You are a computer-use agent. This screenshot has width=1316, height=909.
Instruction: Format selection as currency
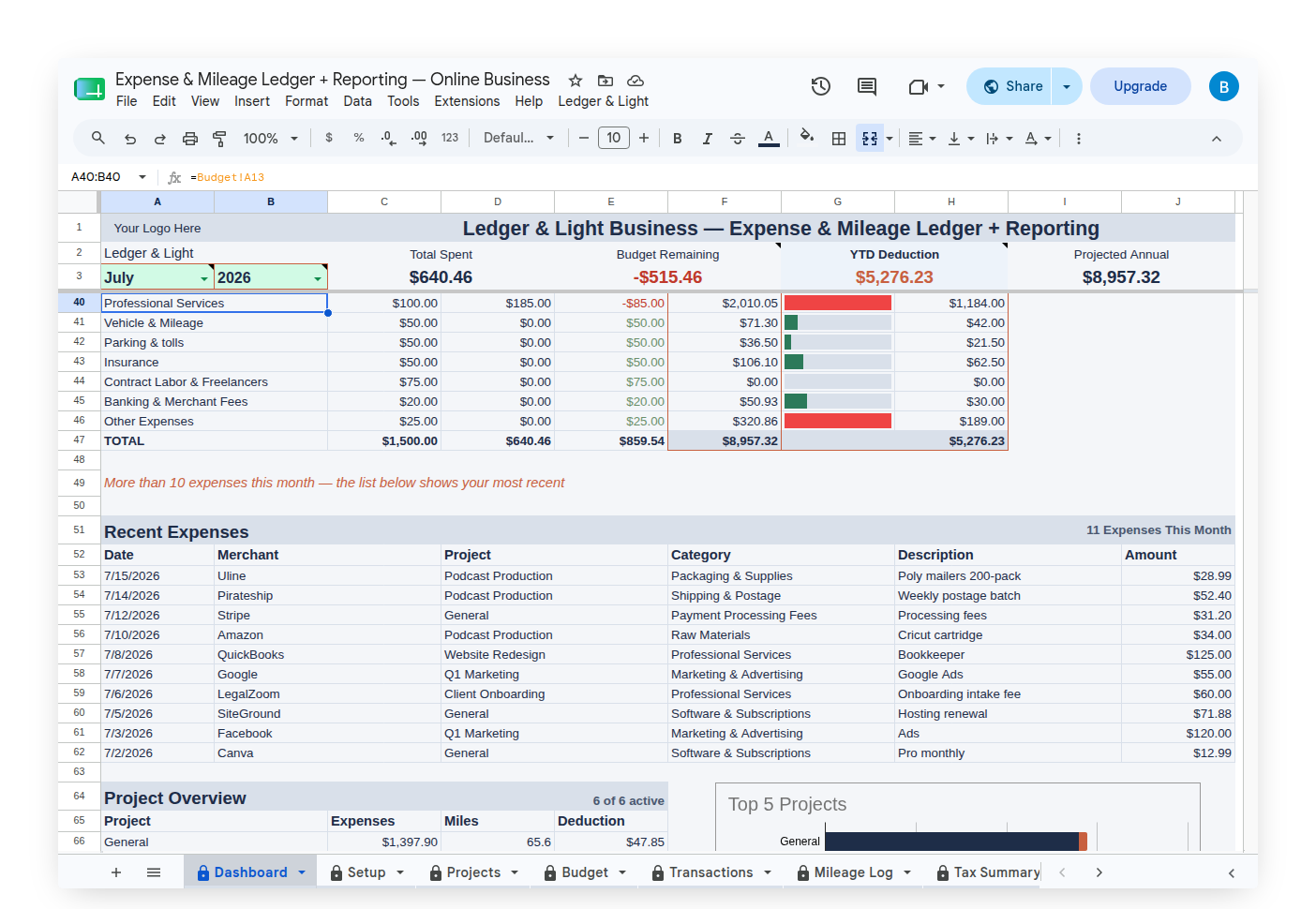click(x=329, y=138)
